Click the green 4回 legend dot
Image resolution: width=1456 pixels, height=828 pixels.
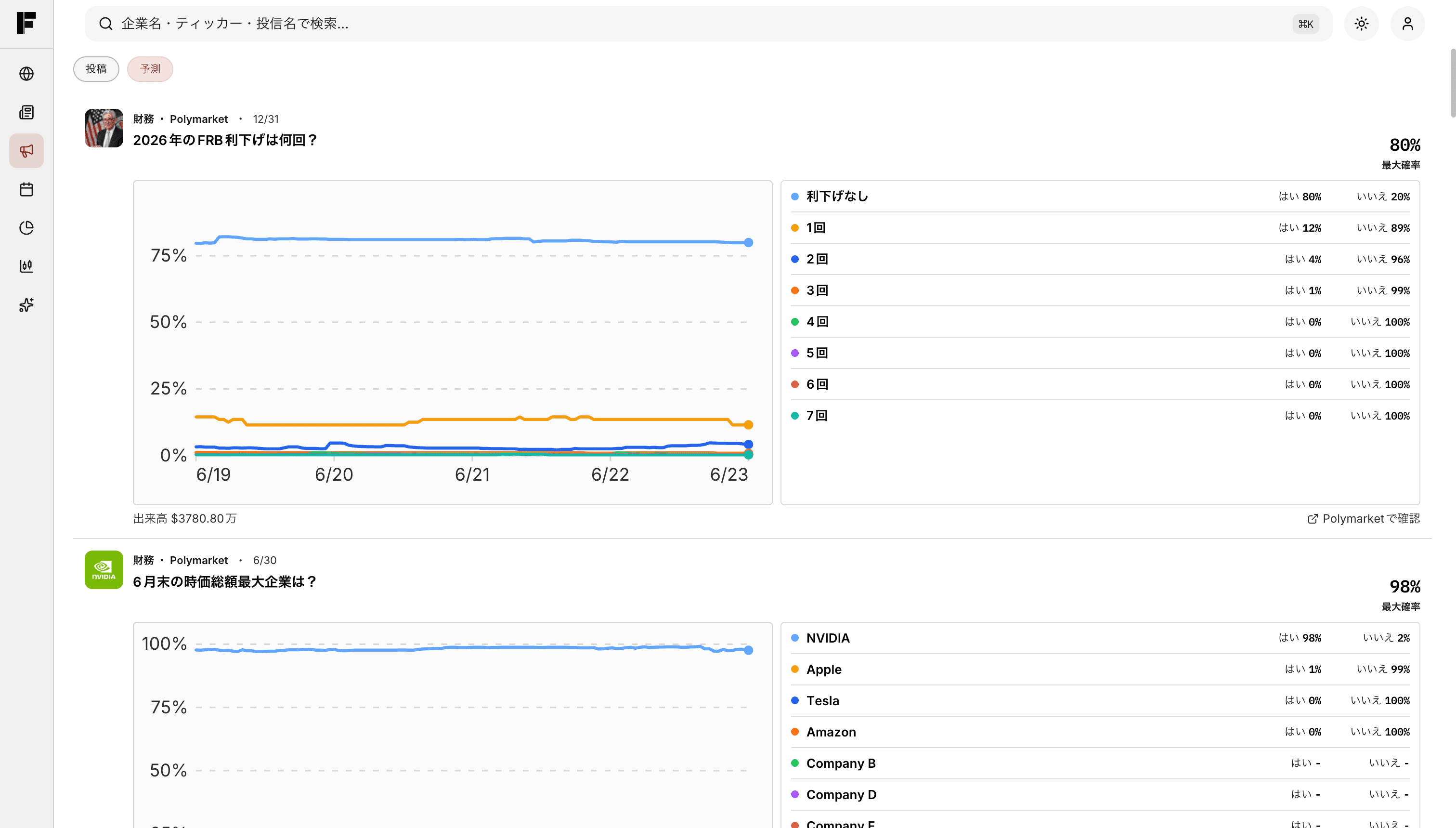coord(794,321)
